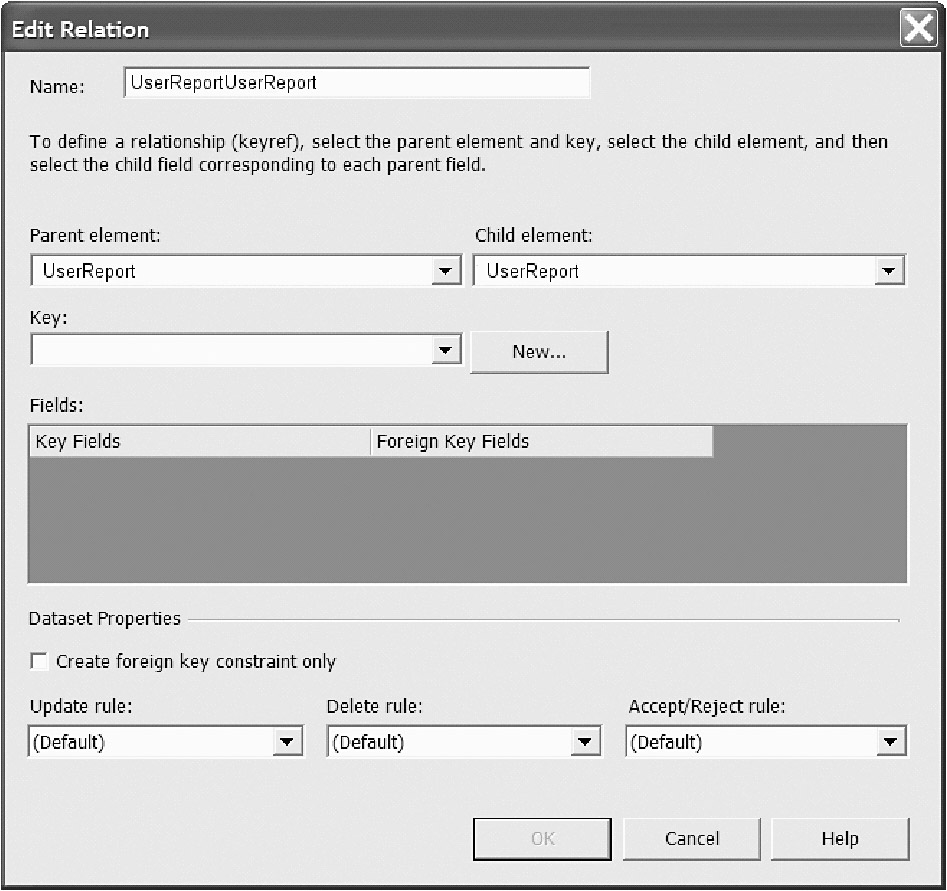Open the Key dropdown arrow
This screenshot has height=891, width=947.
[x=445, y=350]
